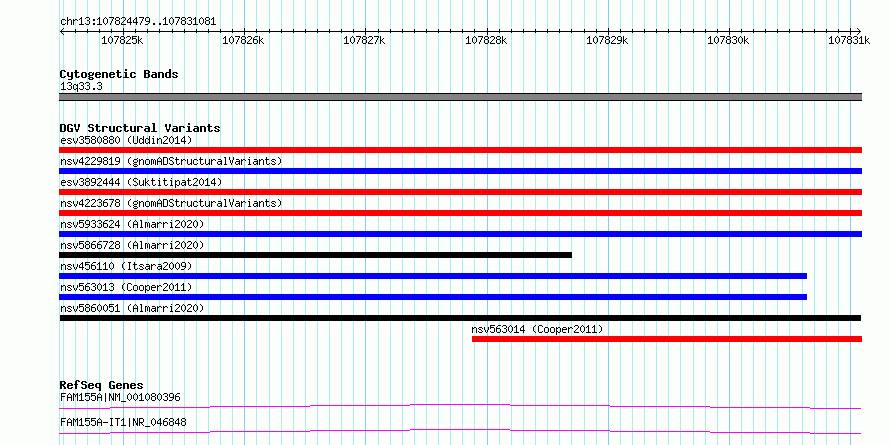
Task: Click the gray 13q33.3 cytogenetic band bar
Action: (460, 96)
